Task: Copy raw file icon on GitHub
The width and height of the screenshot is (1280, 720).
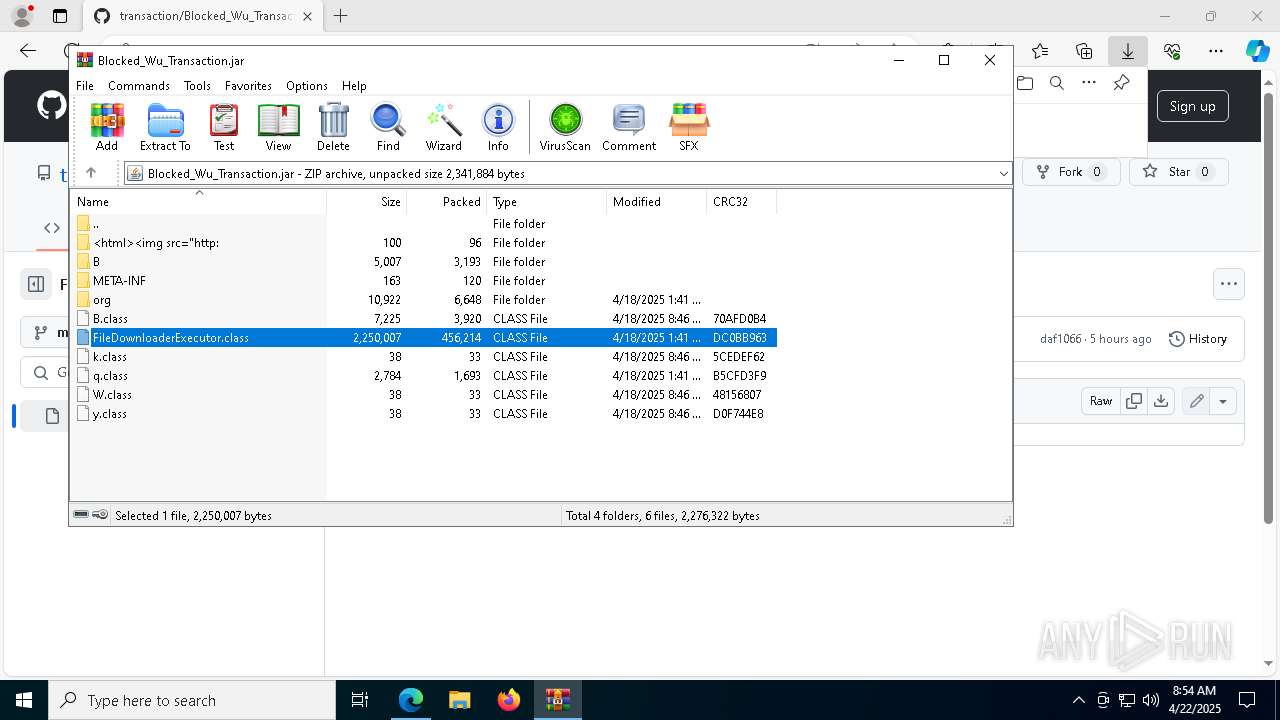Action: (x=1134, y=401)
